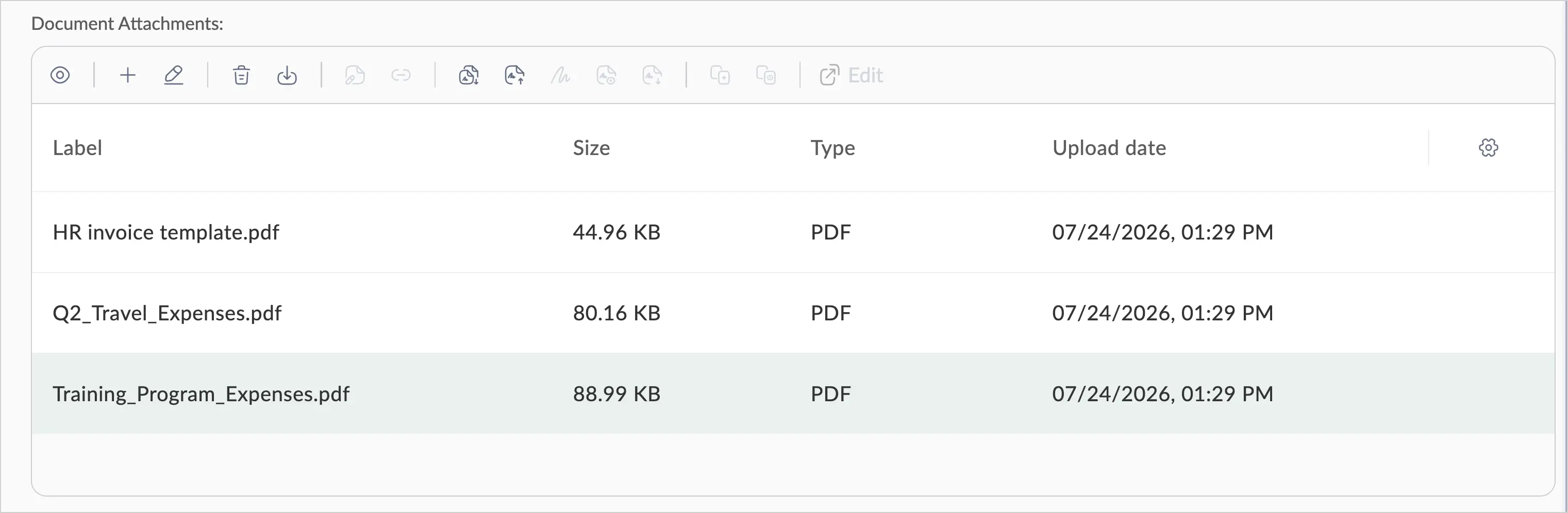
Task: Delete attachment using trash icon
Action: 241,76
